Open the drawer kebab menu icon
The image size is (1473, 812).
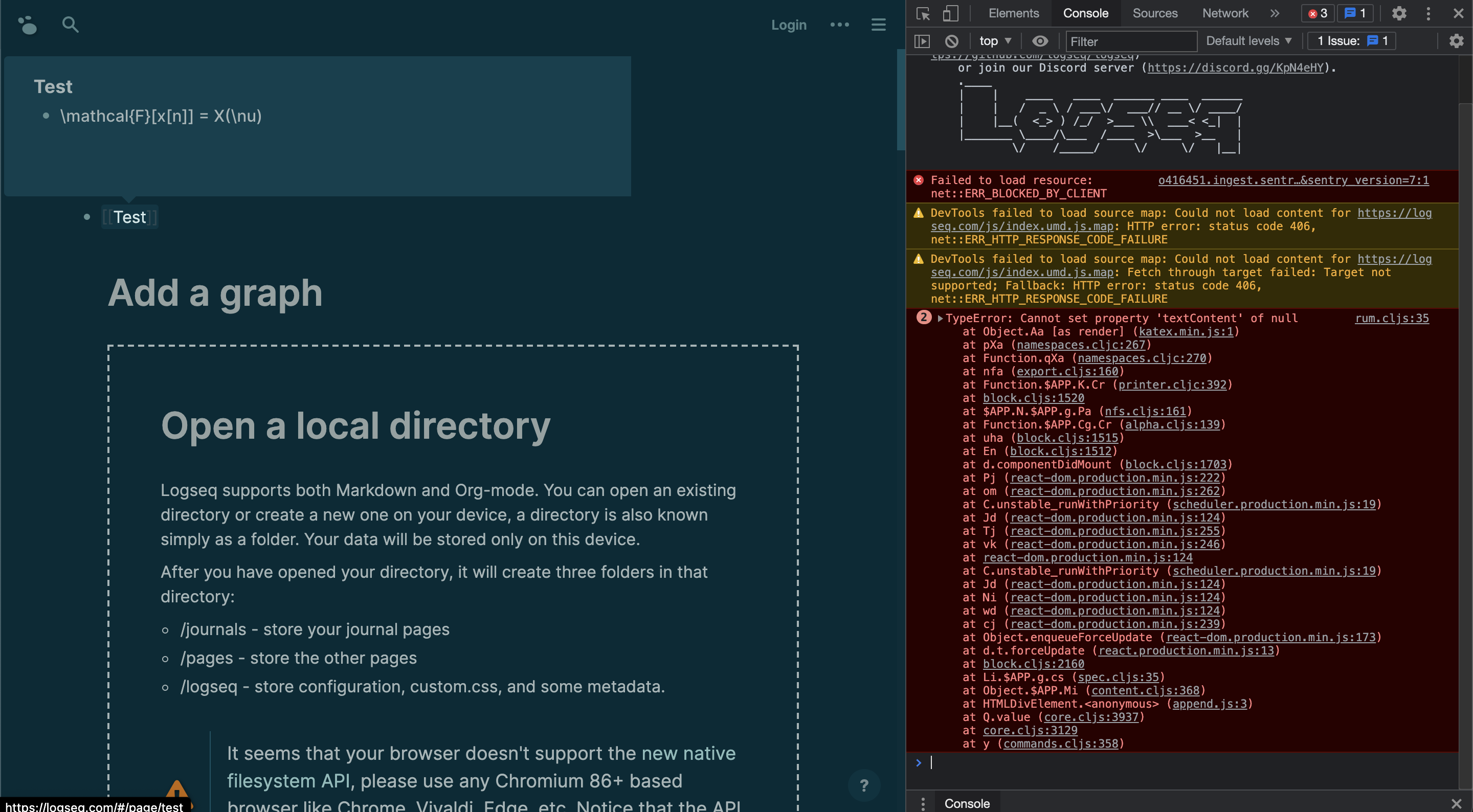pos(922,803)
